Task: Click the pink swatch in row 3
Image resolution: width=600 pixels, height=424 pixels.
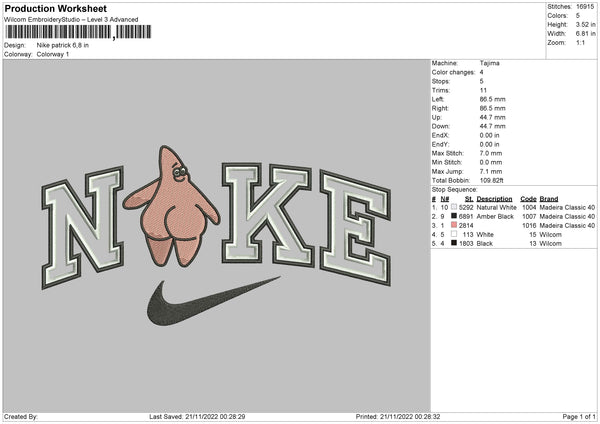Action: (x=454, y=225)
